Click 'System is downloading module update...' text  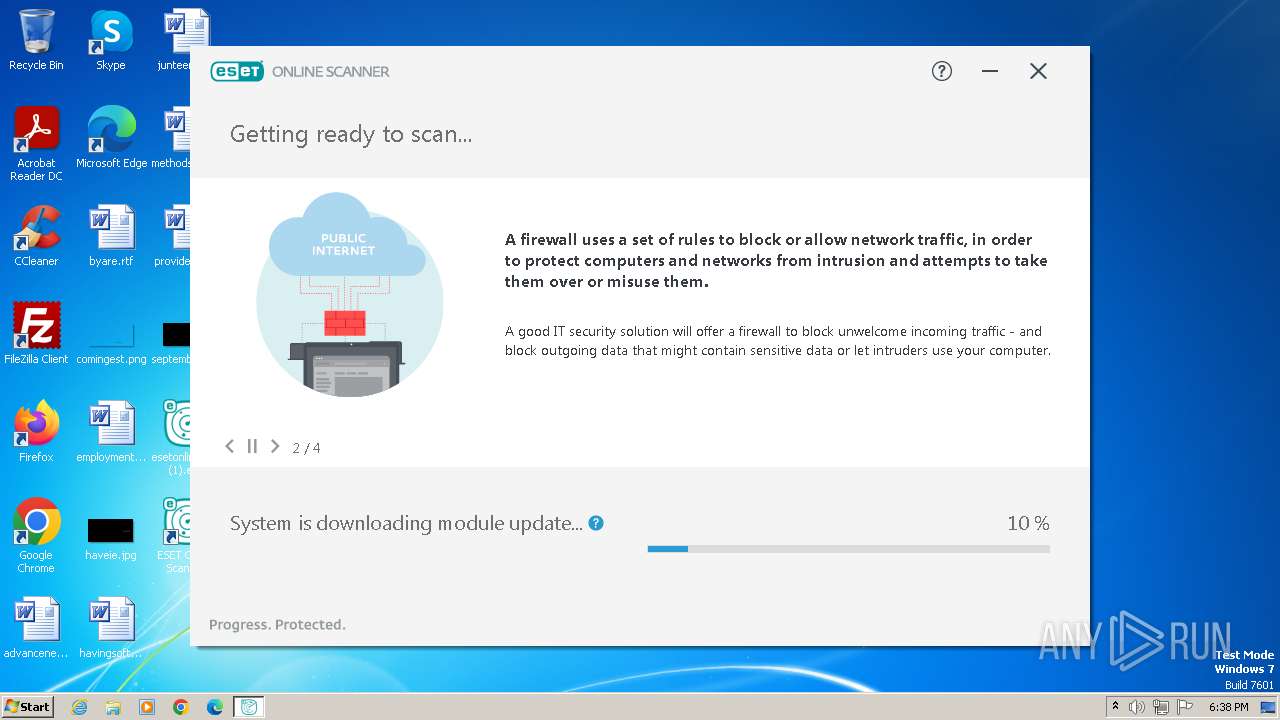point(406,523)
